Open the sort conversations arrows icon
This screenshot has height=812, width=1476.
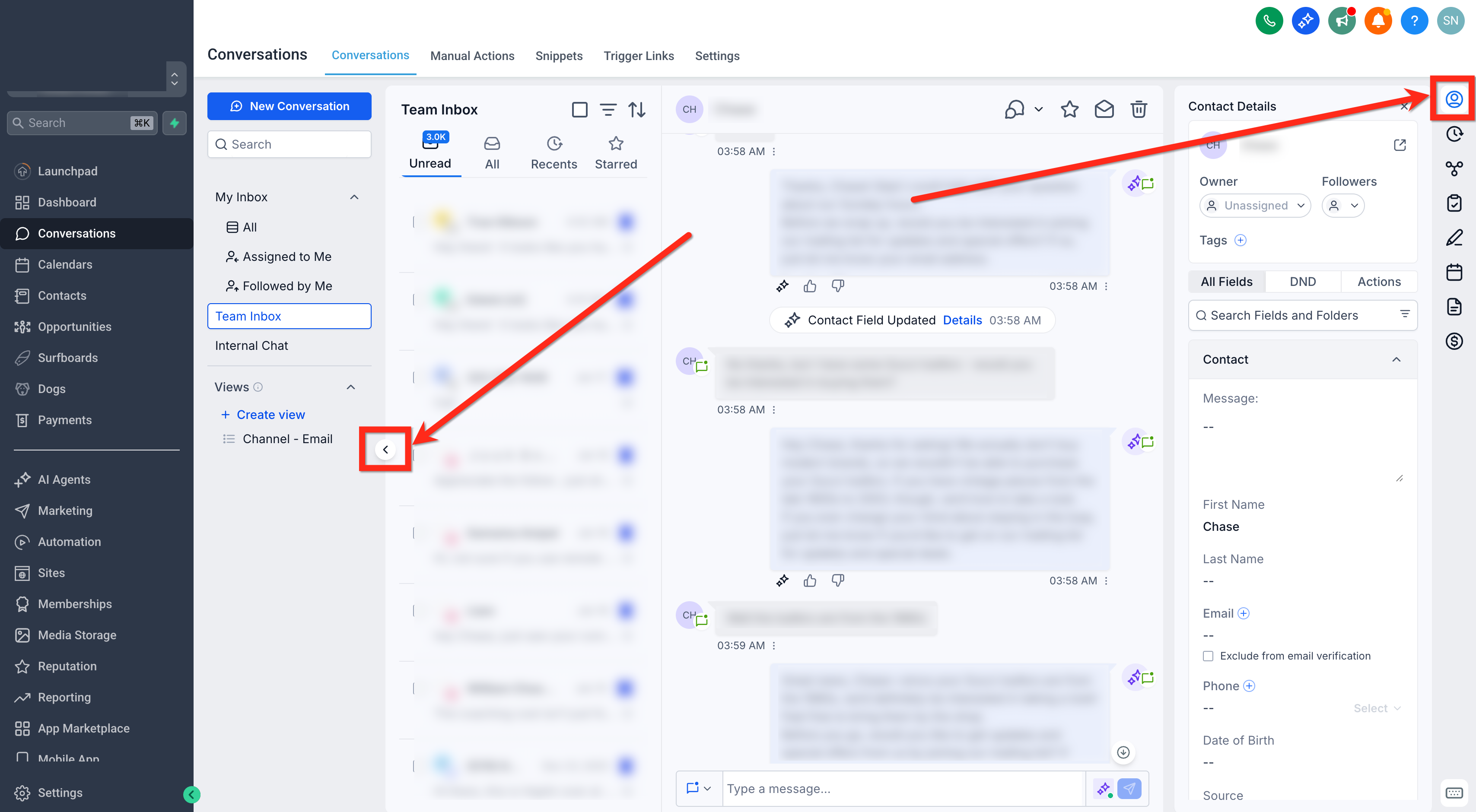point(636,109)
